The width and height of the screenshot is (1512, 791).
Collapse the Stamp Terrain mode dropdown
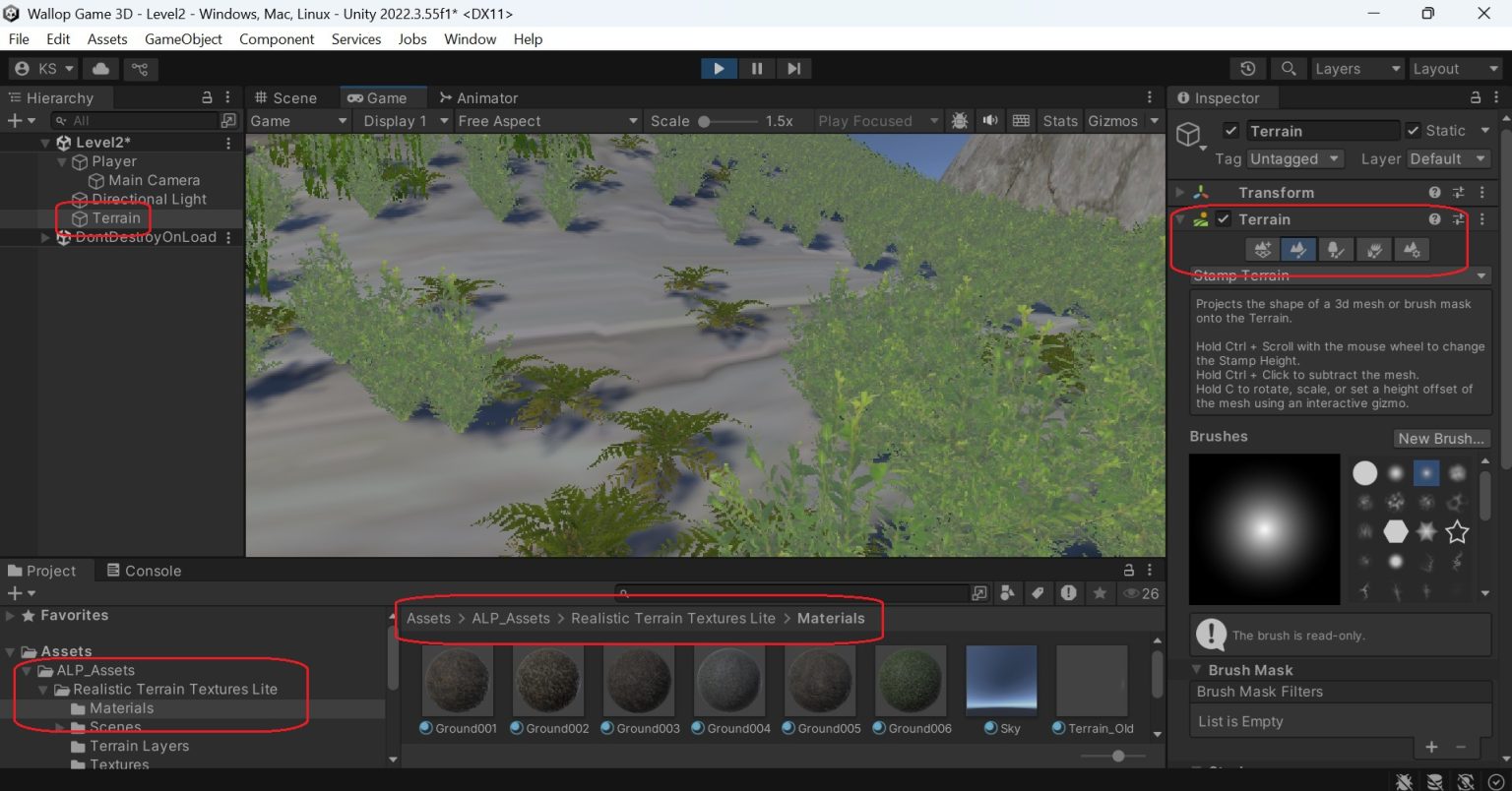tap(1480, 275)
